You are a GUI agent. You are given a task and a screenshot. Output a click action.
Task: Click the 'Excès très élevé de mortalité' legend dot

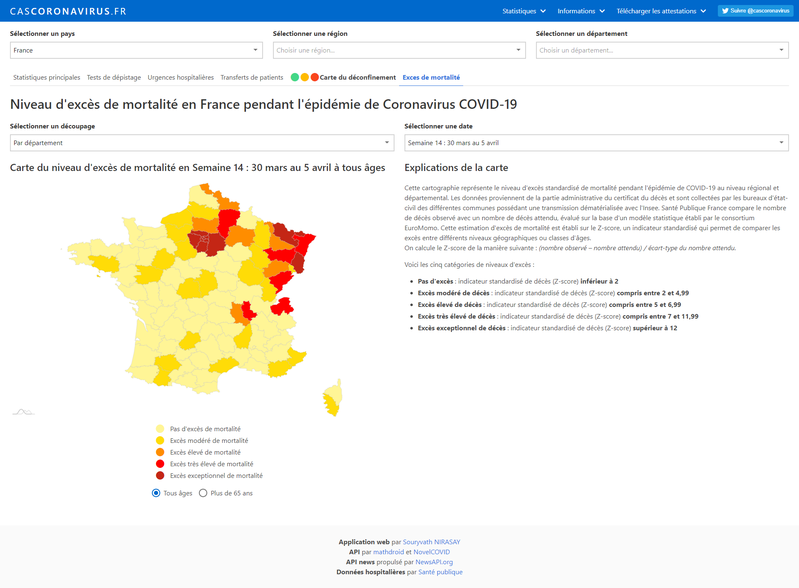pyautogui.click(x=160, y=464)
